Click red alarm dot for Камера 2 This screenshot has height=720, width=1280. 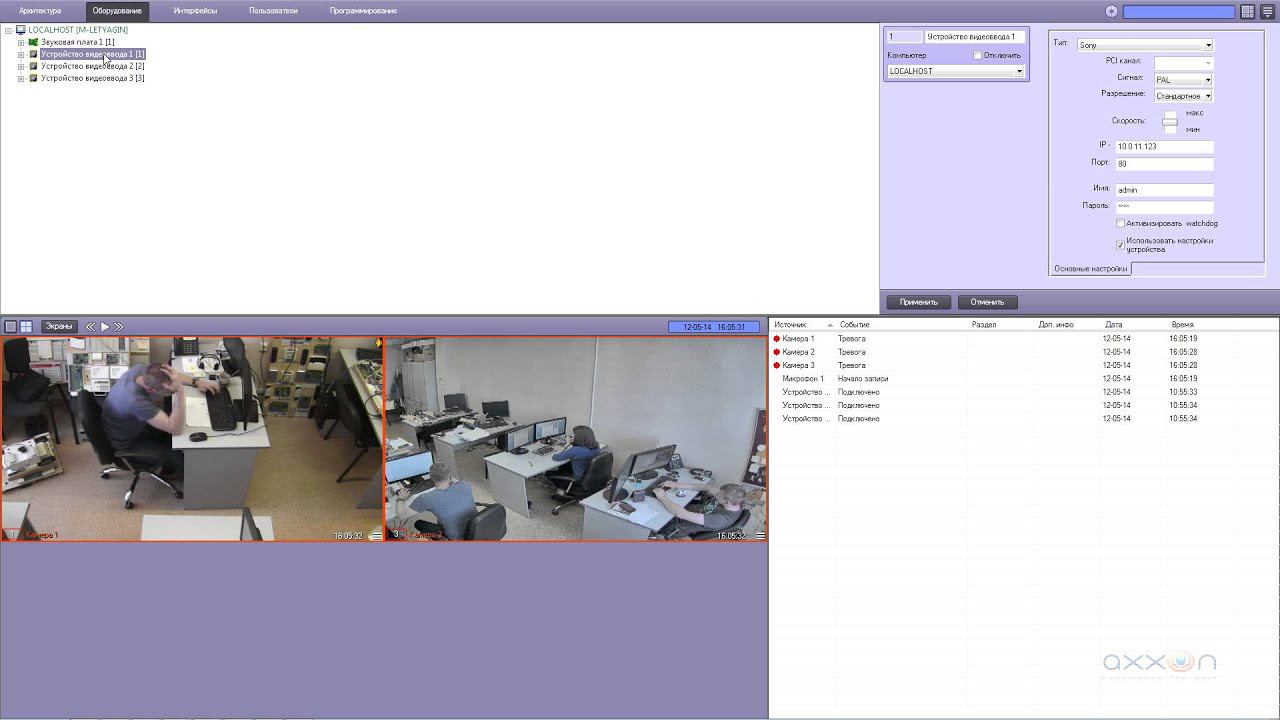(776, 352)
